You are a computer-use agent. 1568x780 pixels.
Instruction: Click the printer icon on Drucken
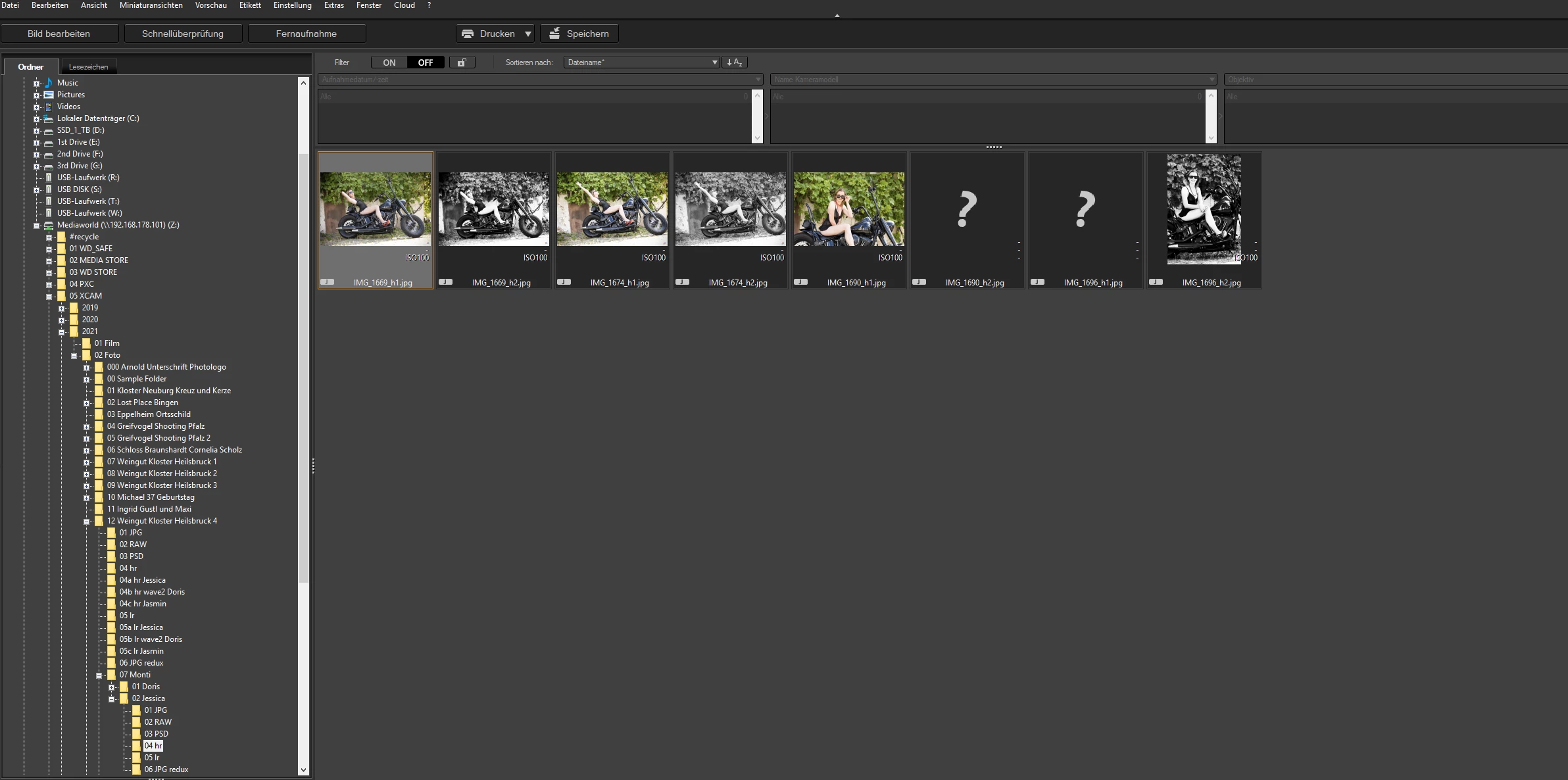(x=468, y=34)
